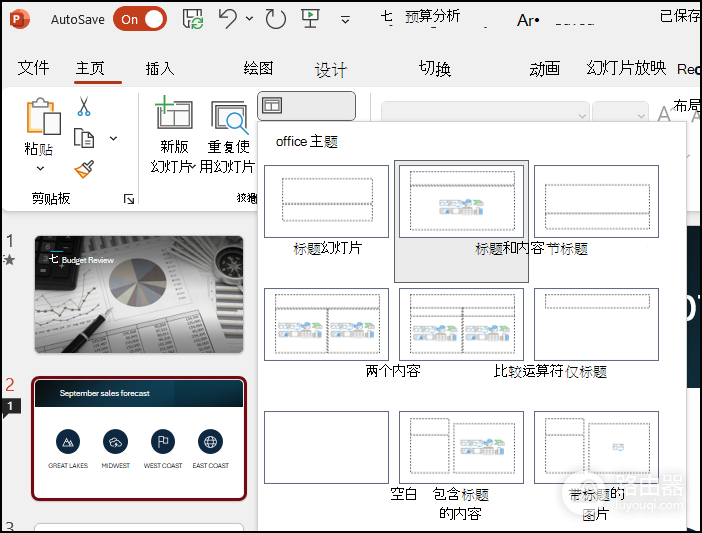Choose the 空白 blank layout thumbnail
Viewport: 702px width, 533px height.
(x=326, y=448)
